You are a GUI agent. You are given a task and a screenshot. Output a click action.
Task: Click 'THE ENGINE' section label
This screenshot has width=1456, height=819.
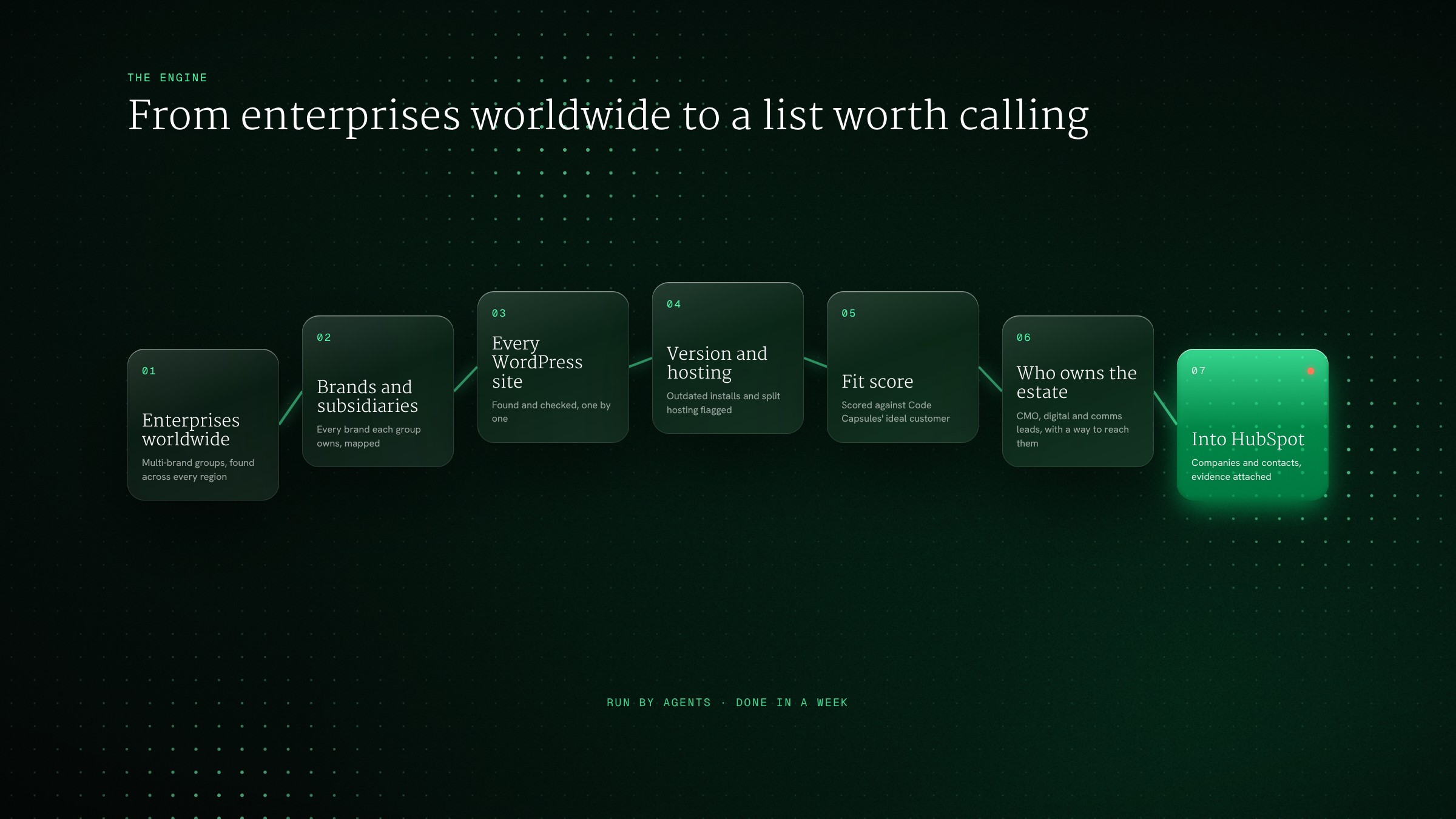167,78
